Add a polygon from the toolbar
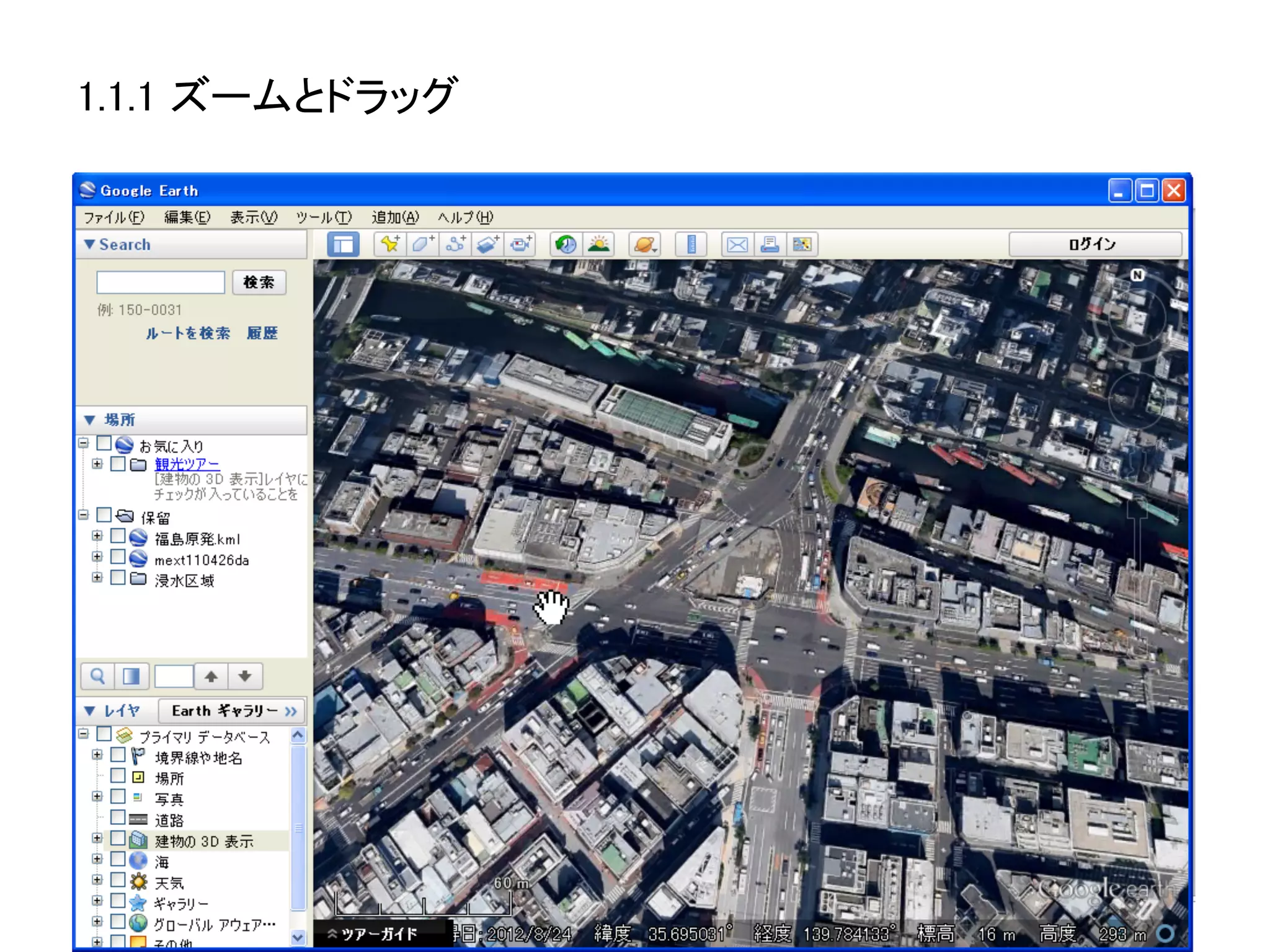This screenshot has width=1270, height=952. tap(423, 244)
